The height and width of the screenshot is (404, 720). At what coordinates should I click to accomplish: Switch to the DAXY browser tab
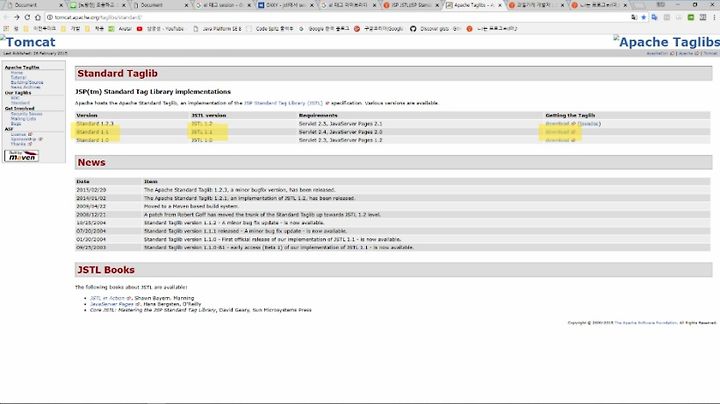(284, 5)
